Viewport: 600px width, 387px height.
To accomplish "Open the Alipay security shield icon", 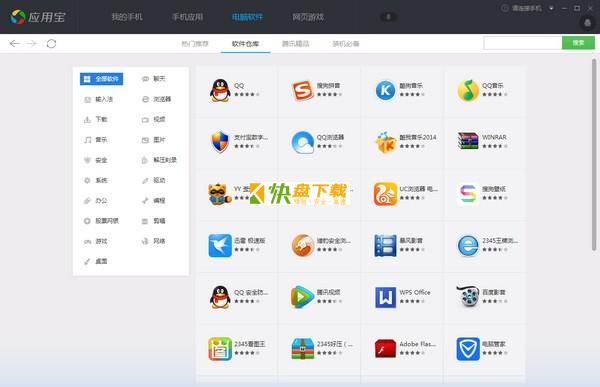I will click(220, 142).
